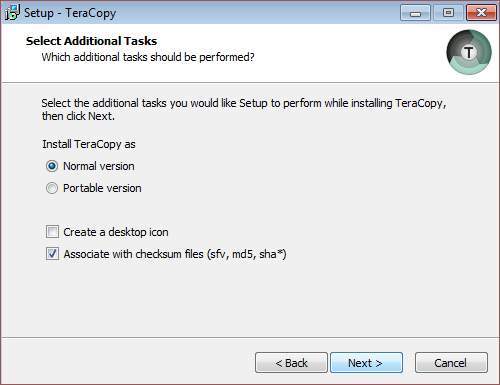Click the installer icon in title bar
This screenshot has height=385, width=500.
12,13
